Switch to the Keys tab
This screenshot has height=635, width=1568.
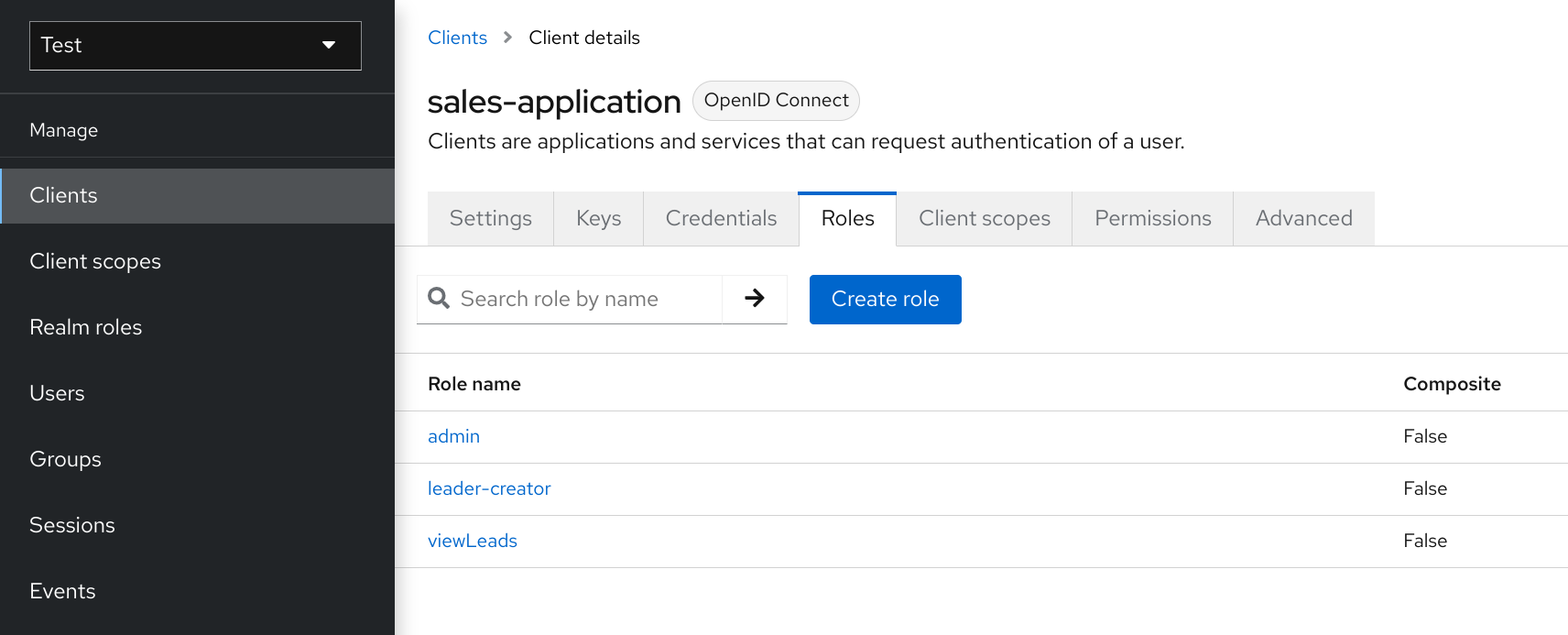click(598, 219)
